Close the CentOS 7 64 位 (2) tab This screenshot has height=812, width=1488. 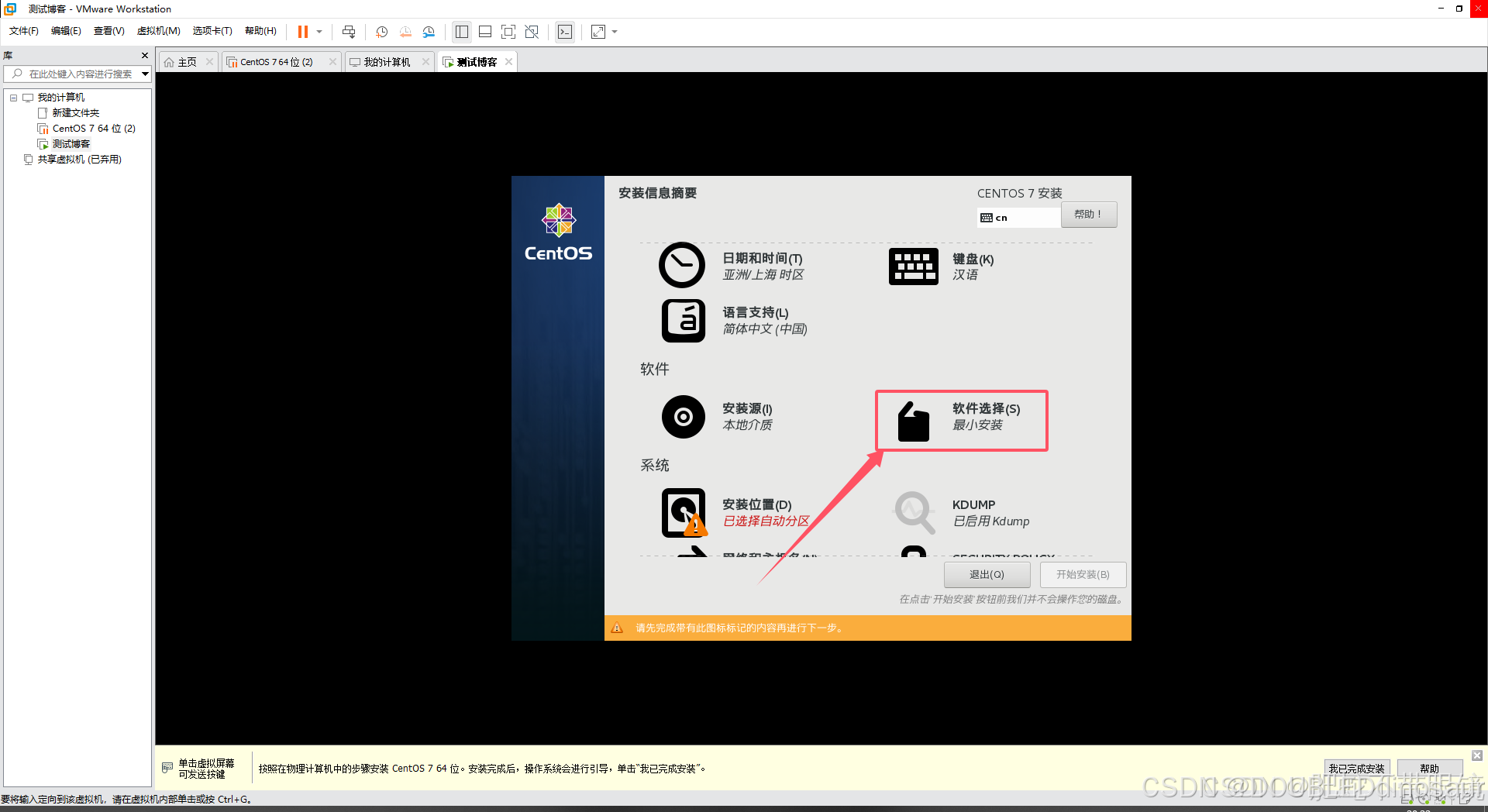pos(332,62)
